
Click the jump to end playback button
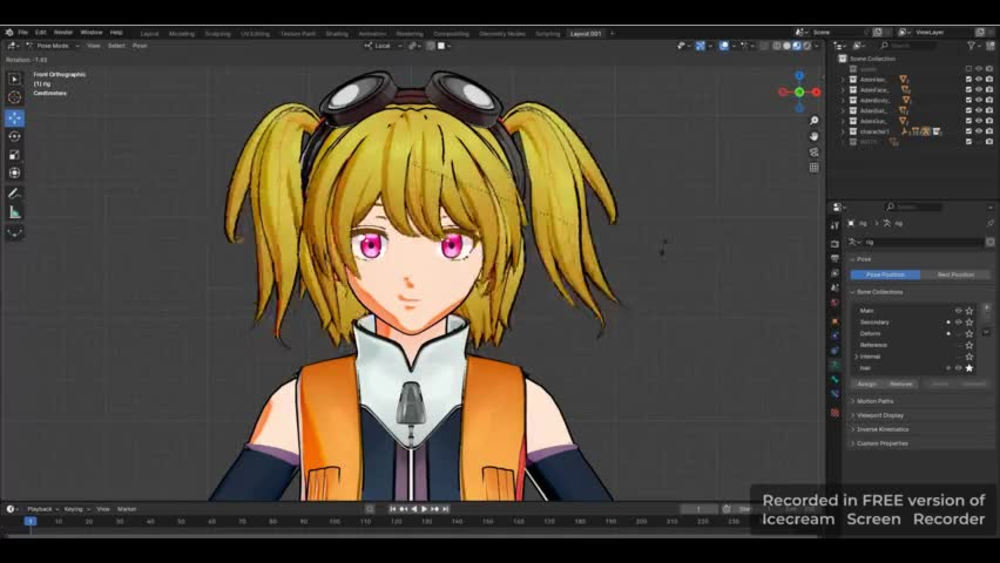(x=446, y=509)
